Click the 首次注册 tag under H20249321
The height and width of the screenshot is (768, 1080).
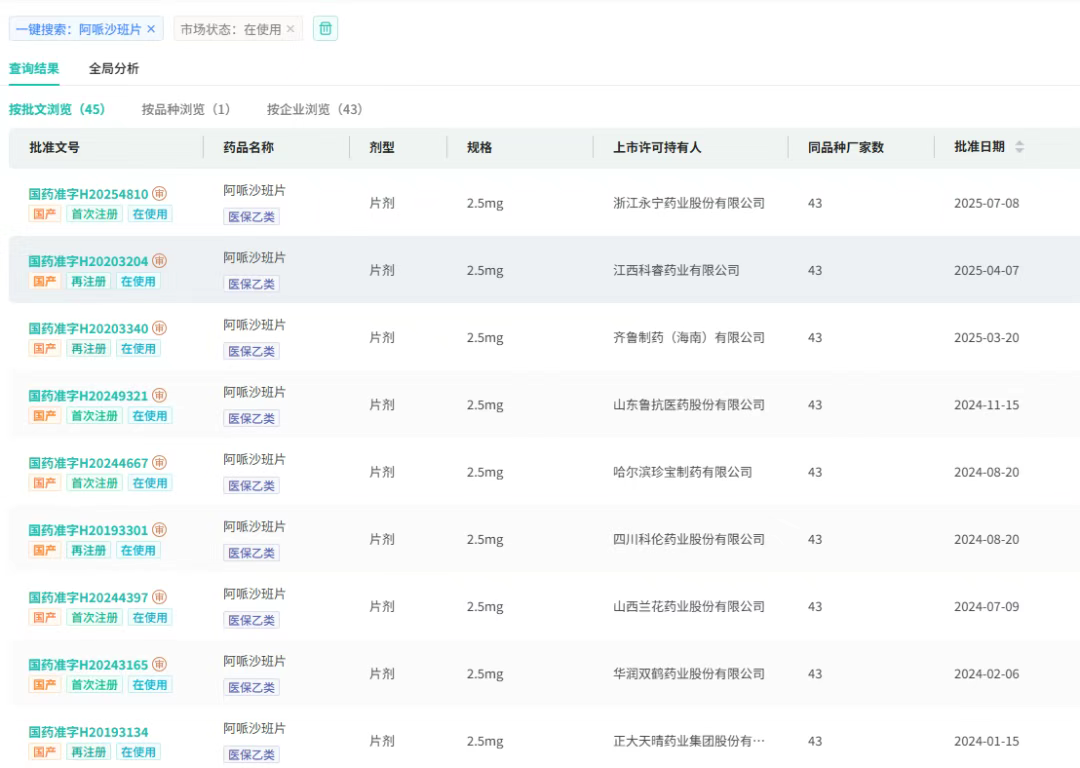[x=93, y=416]
